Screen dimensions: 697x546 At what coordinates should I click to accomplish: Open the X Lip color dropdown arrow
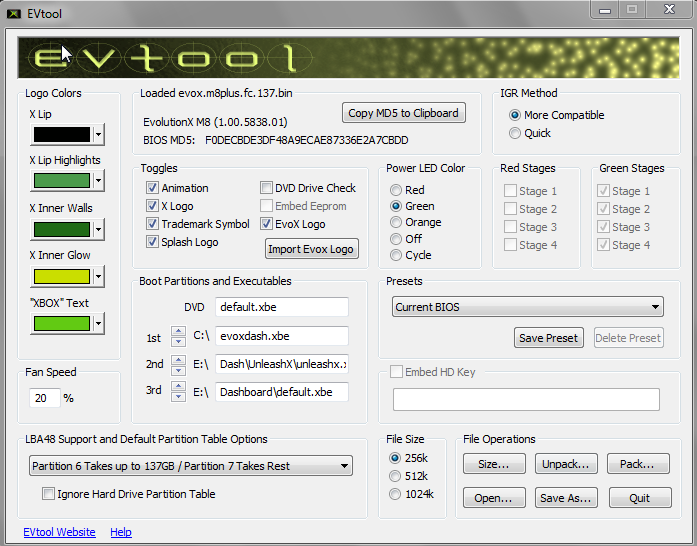pyautogui.click(x=98, y=134)
